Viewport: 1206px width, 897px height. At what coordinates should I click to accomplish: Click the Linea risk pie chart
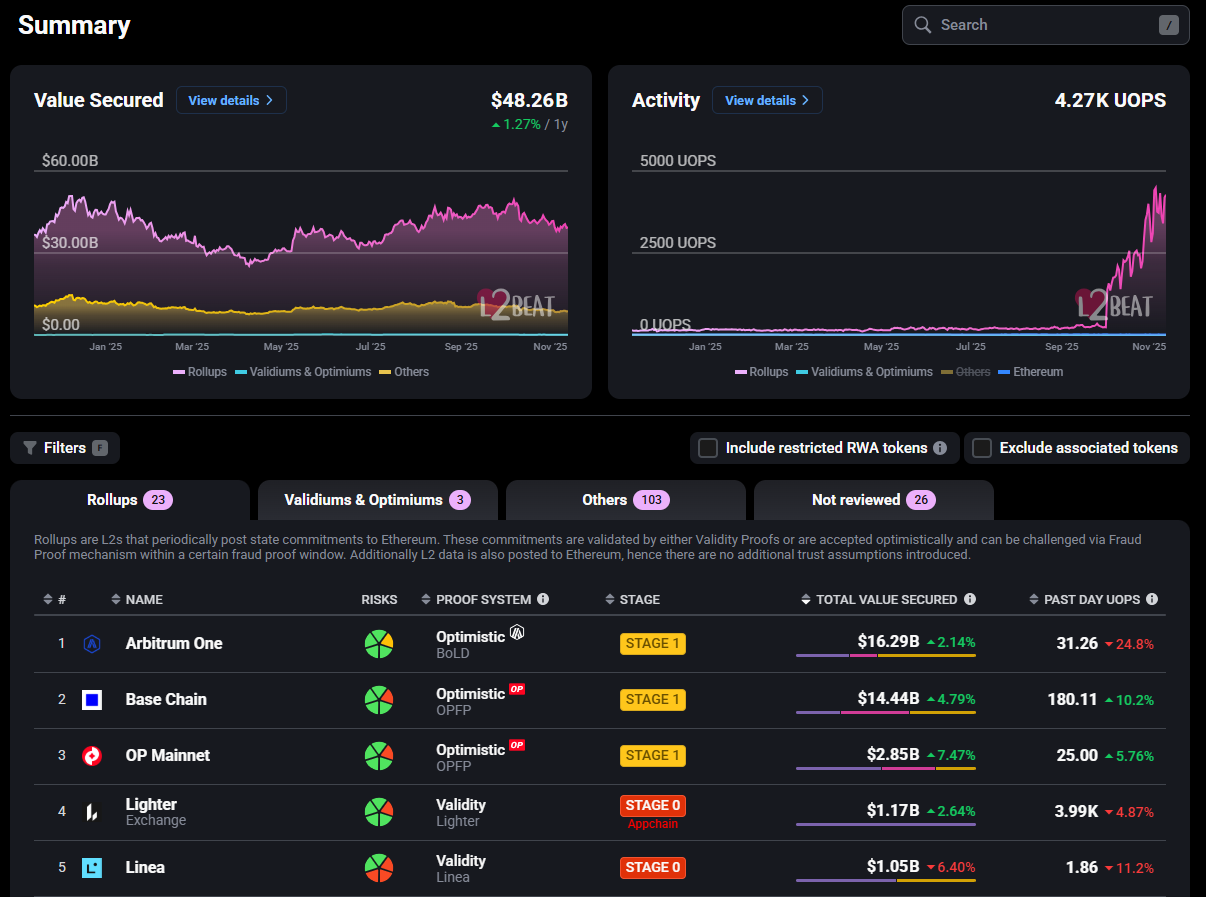(x=378, y=868)
